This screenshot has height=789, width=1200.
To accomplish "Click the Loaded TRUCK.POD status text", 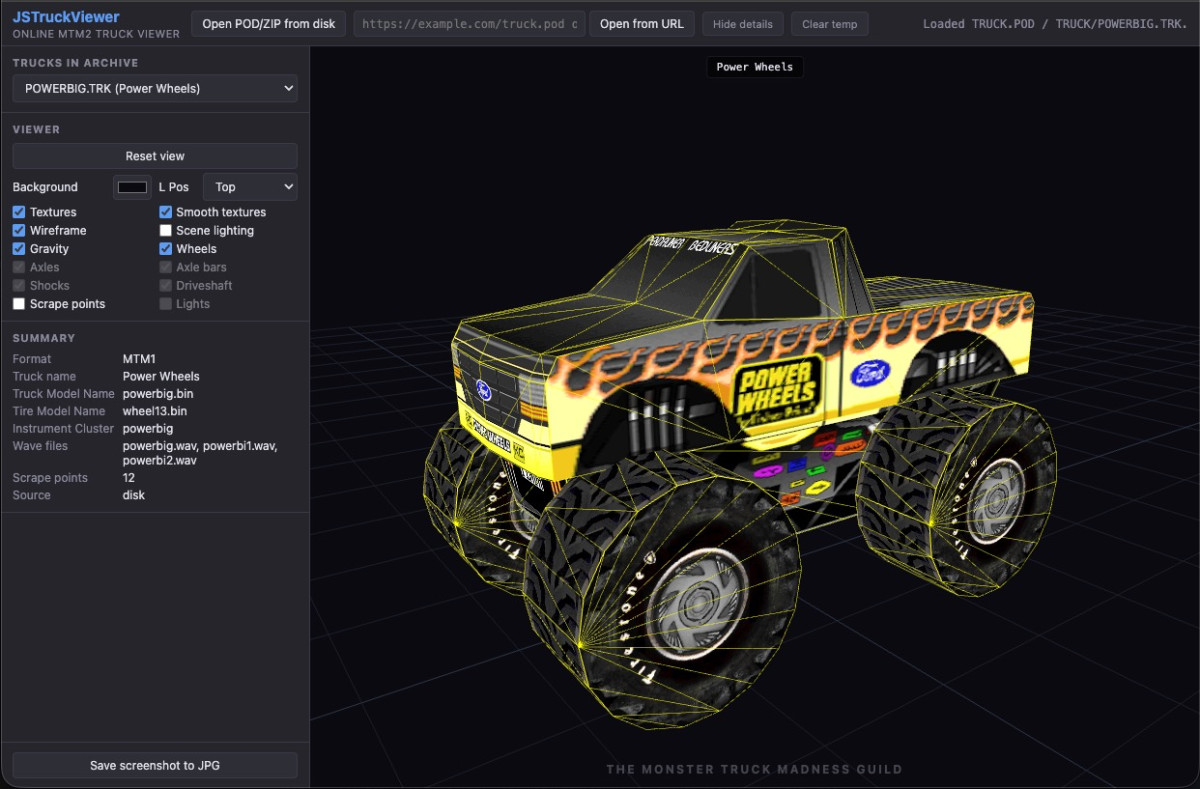I will tap(1056, 23).
